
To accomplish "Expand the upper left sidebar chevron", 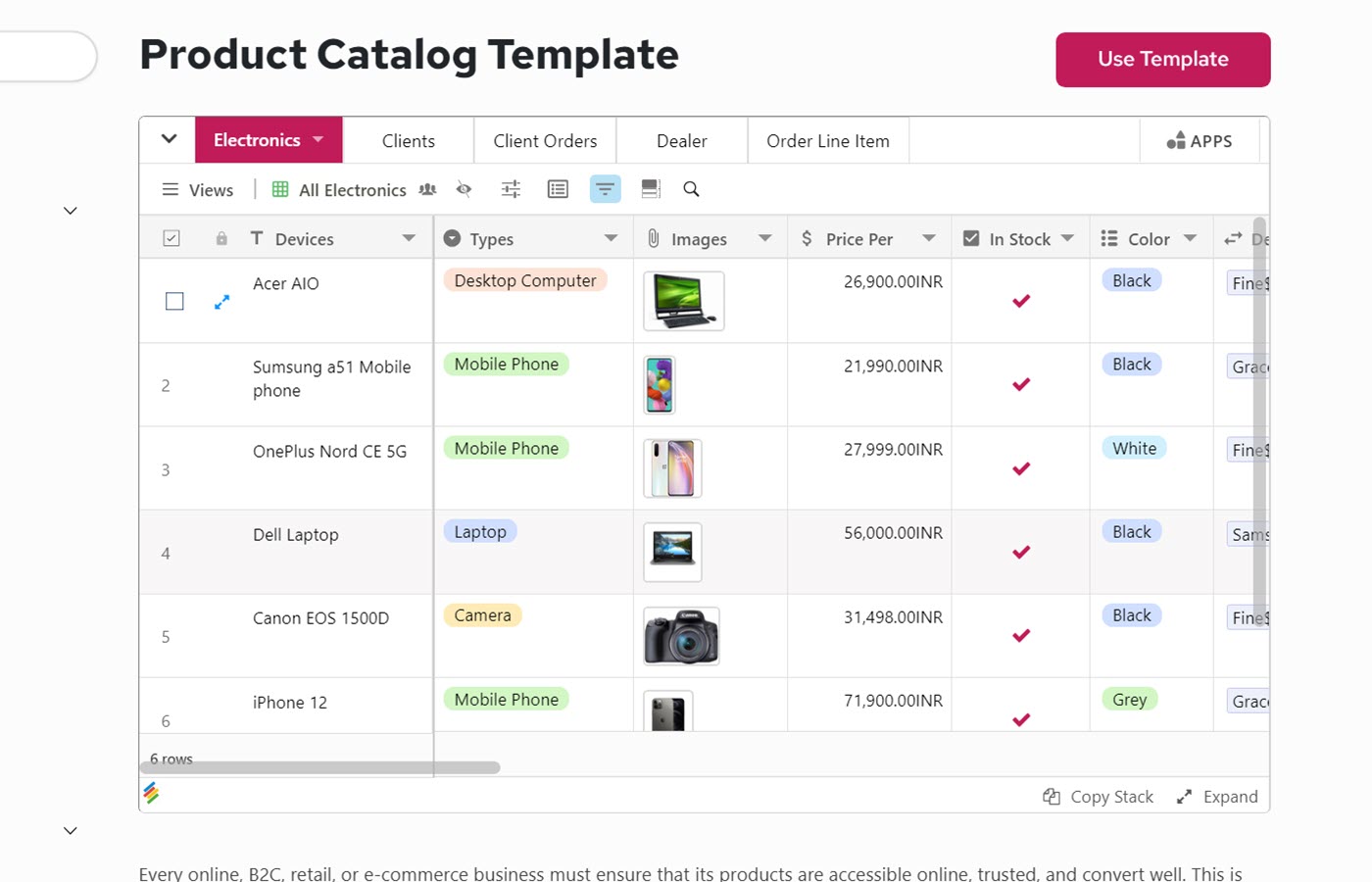I will click(x=71, y=211).
